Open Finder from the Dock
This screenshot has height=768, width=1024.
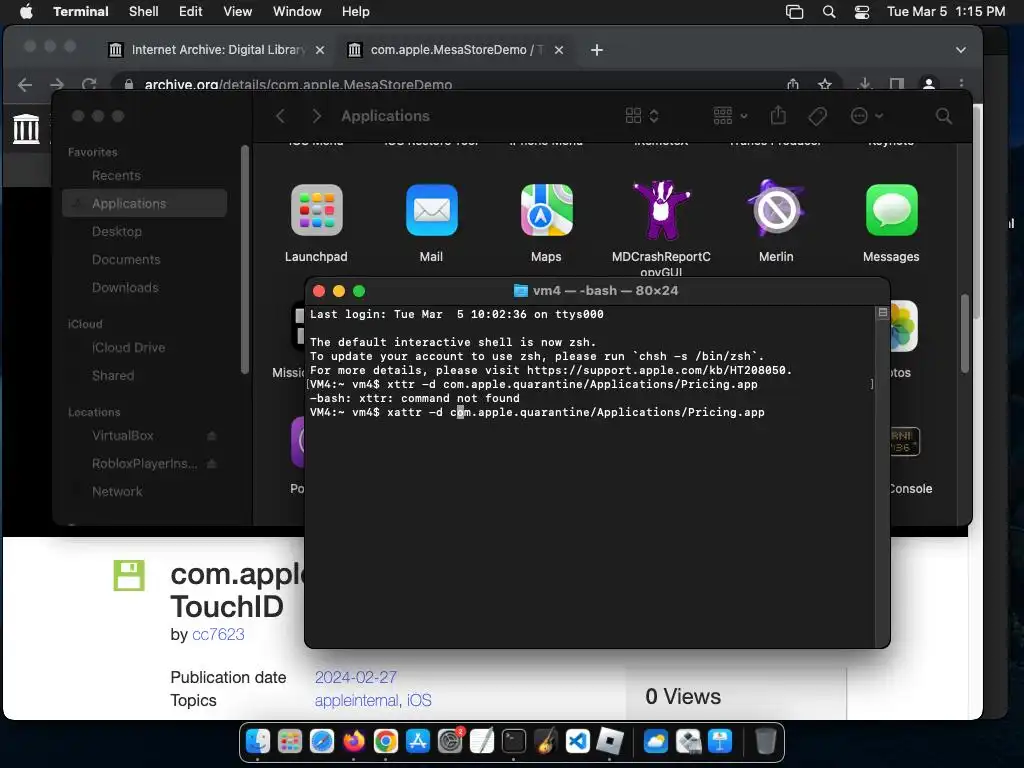(x=258, y=741)
